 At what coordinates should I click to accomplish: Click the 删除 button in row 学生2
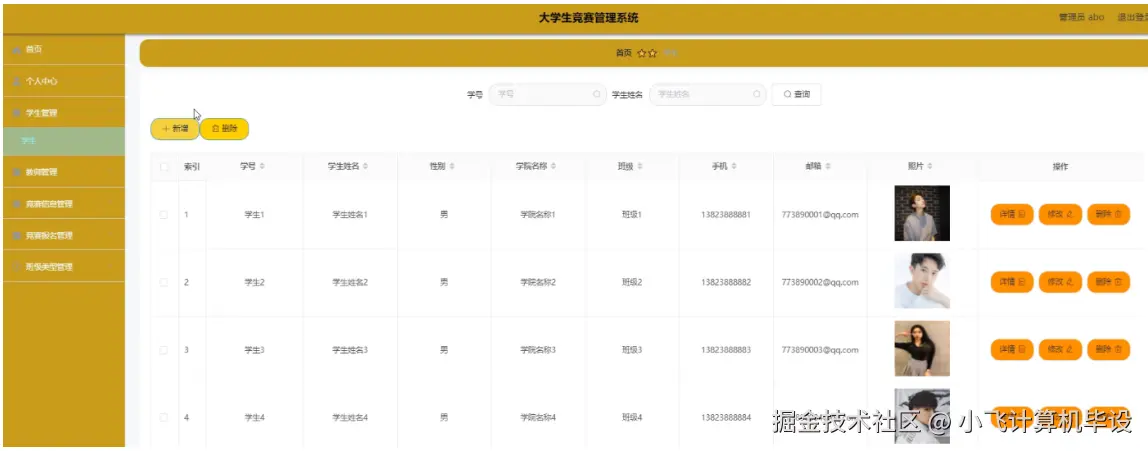click(x=1108, y=282)
